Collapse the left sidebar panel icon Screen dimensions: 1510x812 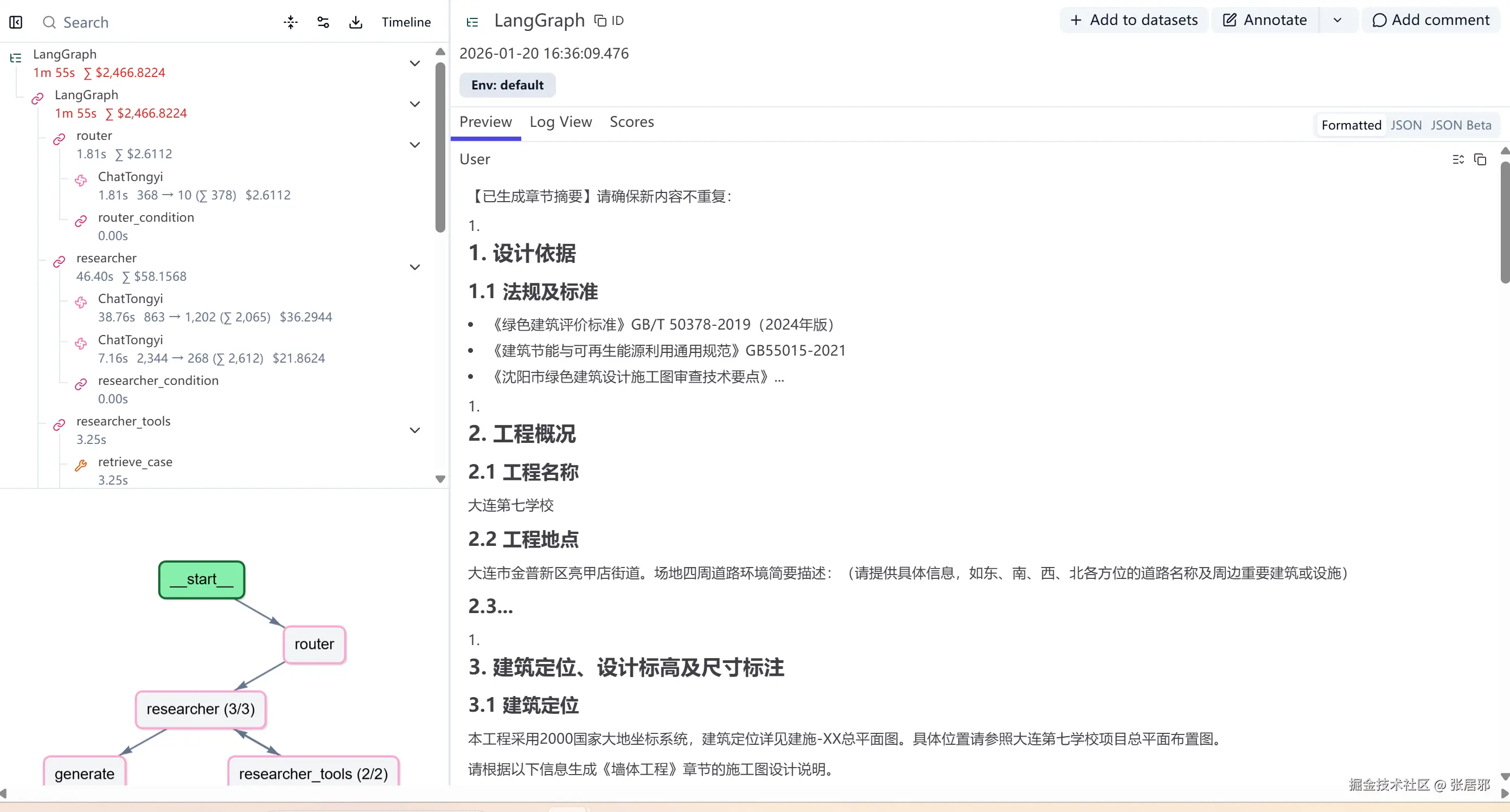(x=16, y=22)
